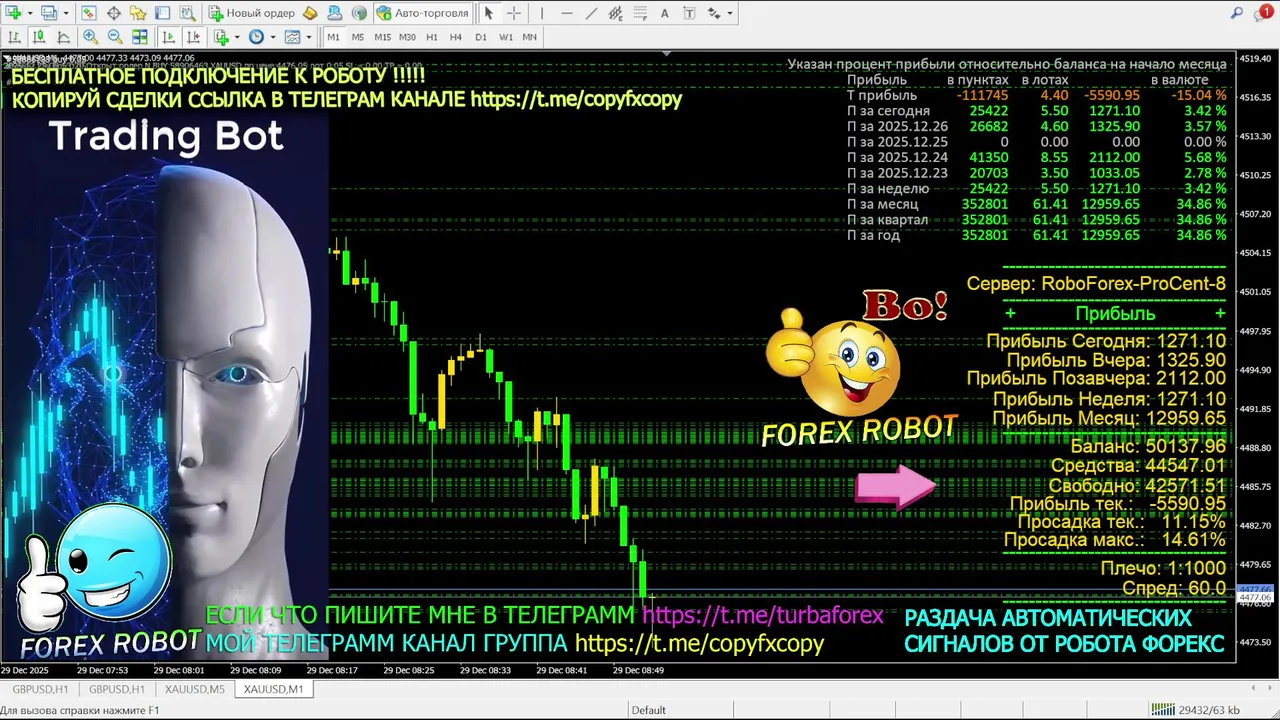Open the search magnifier icon
Screen dimensions: 1280x720
1237,13
